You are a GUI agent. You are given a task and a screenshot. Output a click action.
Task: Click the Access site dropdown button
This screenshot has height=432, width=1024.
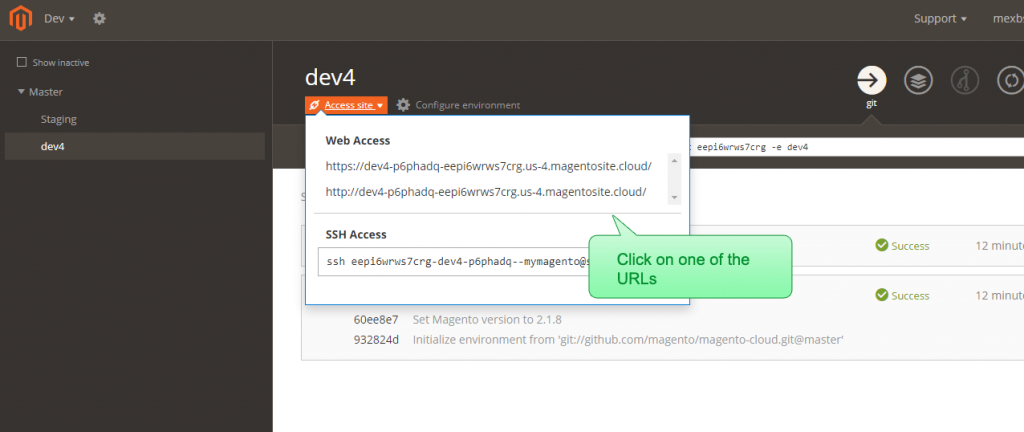pos(346,105)
